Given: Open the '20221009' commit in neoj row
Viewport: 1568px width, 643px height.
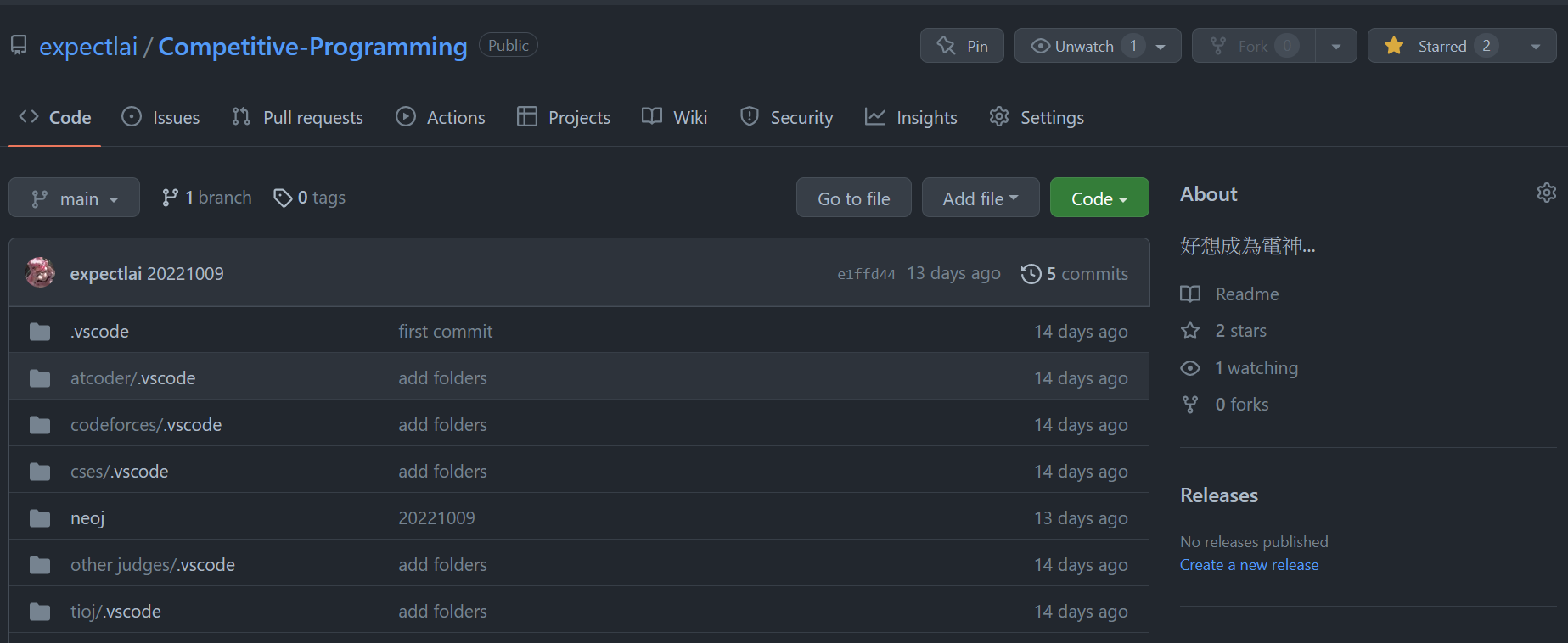Looking at the screenshot, I should click(436, 518).
